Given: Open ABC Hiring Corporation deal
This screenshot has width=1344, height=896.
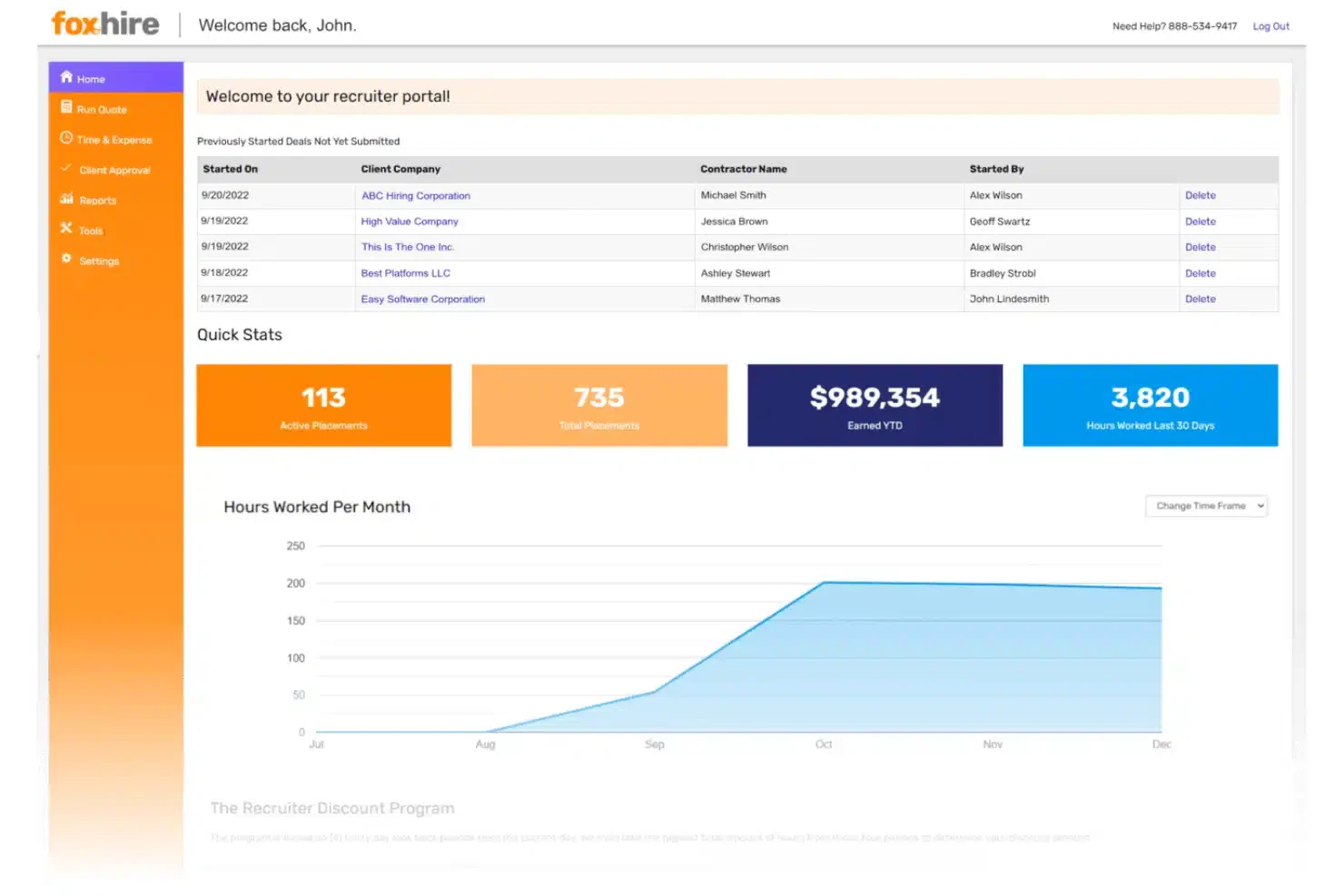Looking at the screenshot, I should point(416,196).
